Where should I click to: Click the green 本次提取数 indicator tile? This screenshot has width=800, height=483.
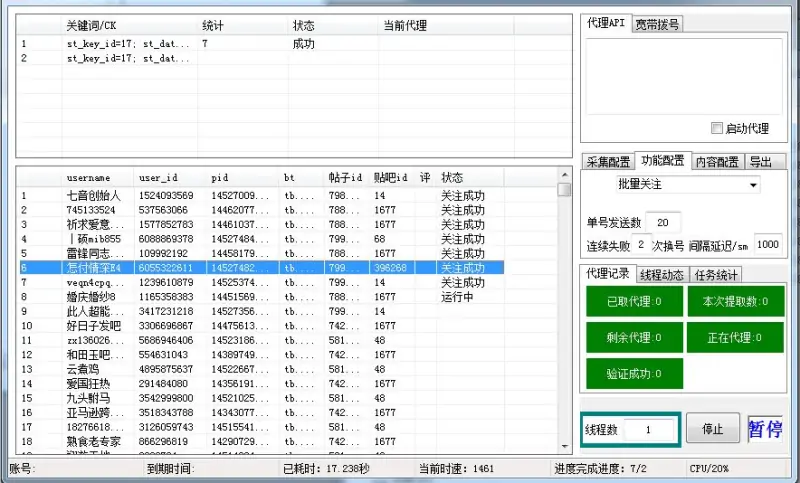(x=735, y=301)
